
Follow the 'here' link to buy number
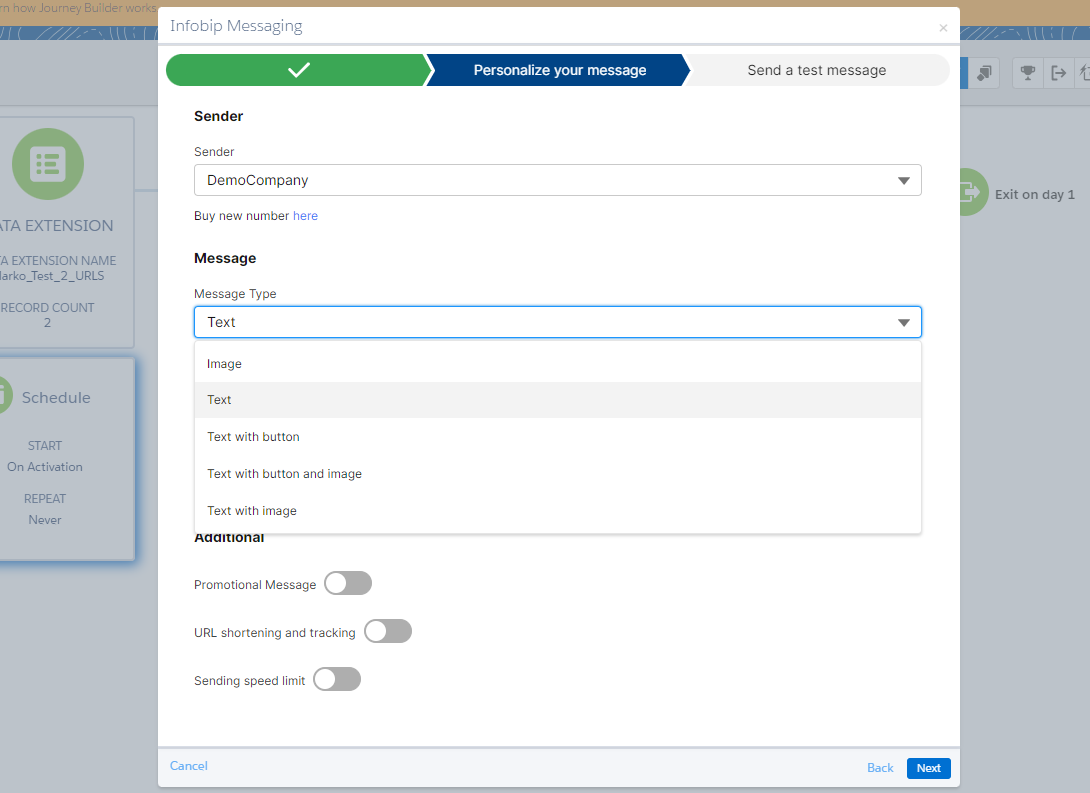[305, 216]
